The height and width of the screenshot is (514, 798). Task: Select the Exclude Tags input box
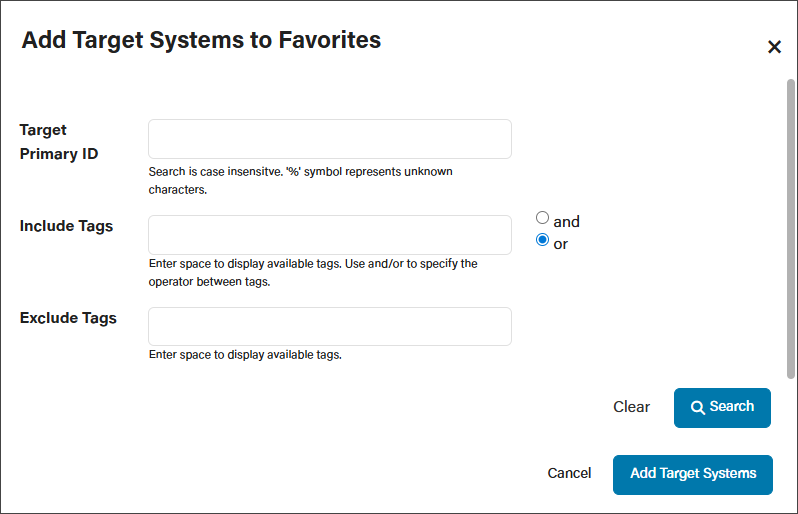tap(330, 326)
